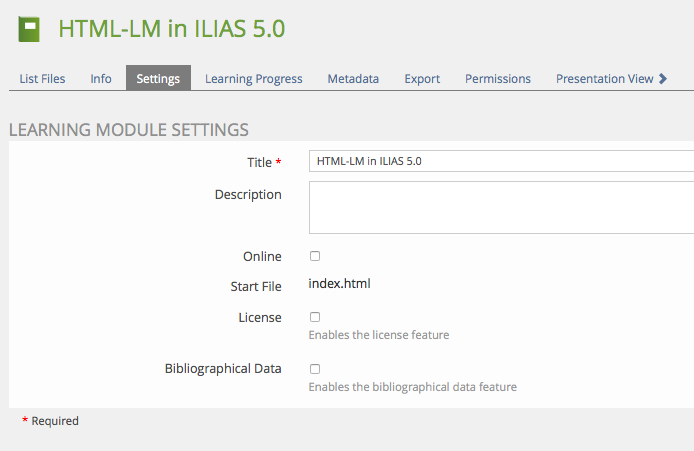Screen dimensions: 694x451
Task: Click into the Title text field
Action: [500, 161]
